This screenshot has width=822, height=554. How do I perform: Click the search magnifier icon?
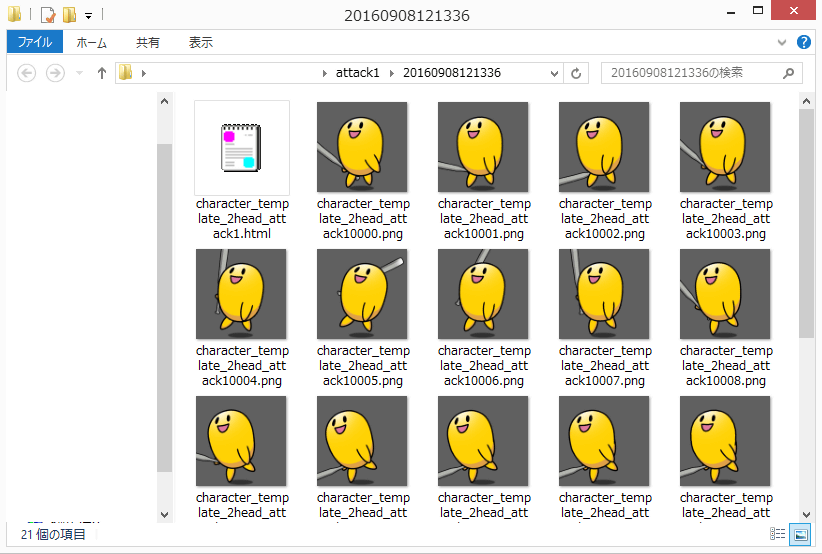(788, 73)
